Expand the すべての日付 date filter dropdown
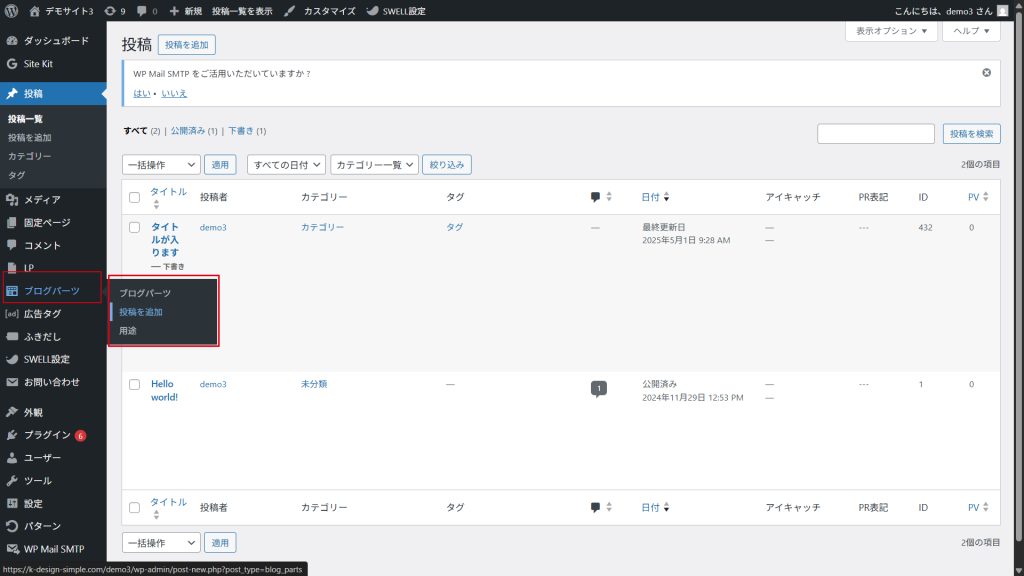The height and width of the screenshot is (576, 1024). coord(287,165)
